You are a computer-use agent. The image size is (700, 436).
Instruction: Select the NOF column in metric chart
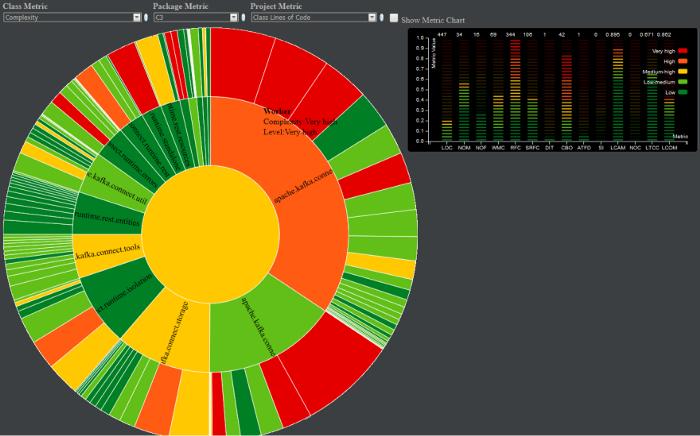click(x=481, y=90)
